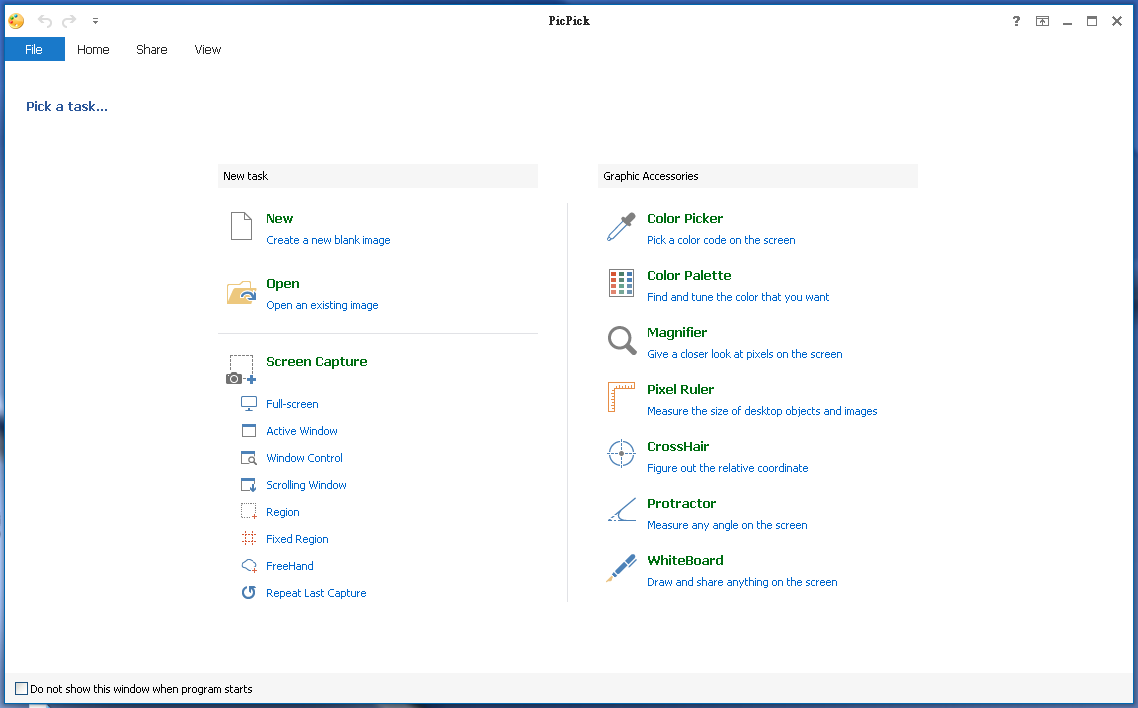Open the Color Palette grid icon

click(x=621, y=284)
